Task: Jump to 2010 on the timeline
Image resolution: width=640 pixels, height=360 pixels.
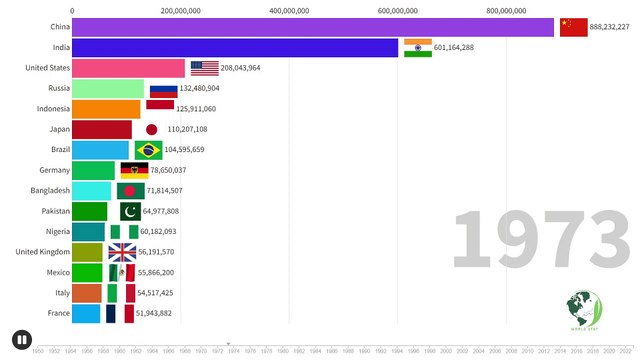Action: click(528, 351)
